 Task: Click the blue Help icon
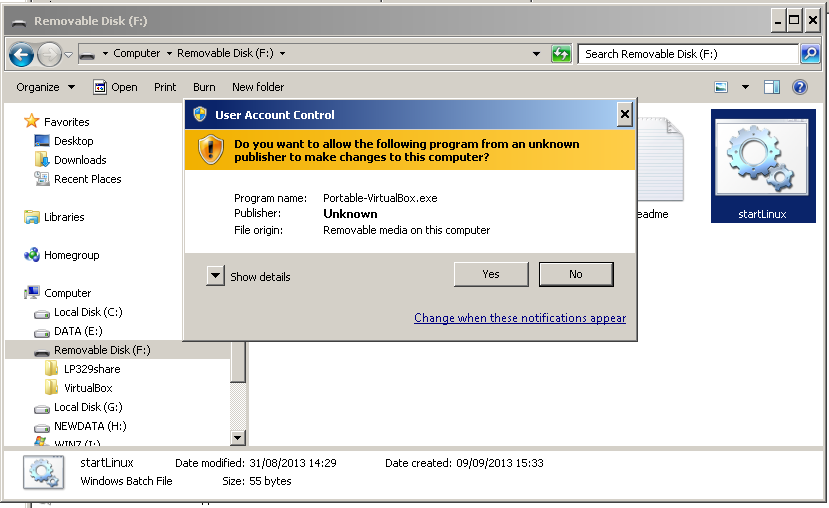coord(800,87)
